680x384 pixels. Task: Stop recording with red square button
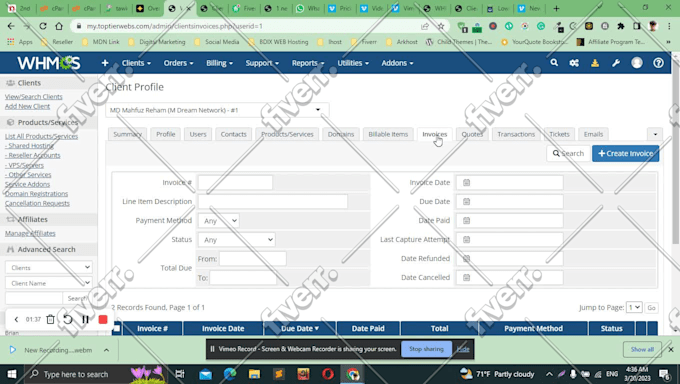(103, 319)
